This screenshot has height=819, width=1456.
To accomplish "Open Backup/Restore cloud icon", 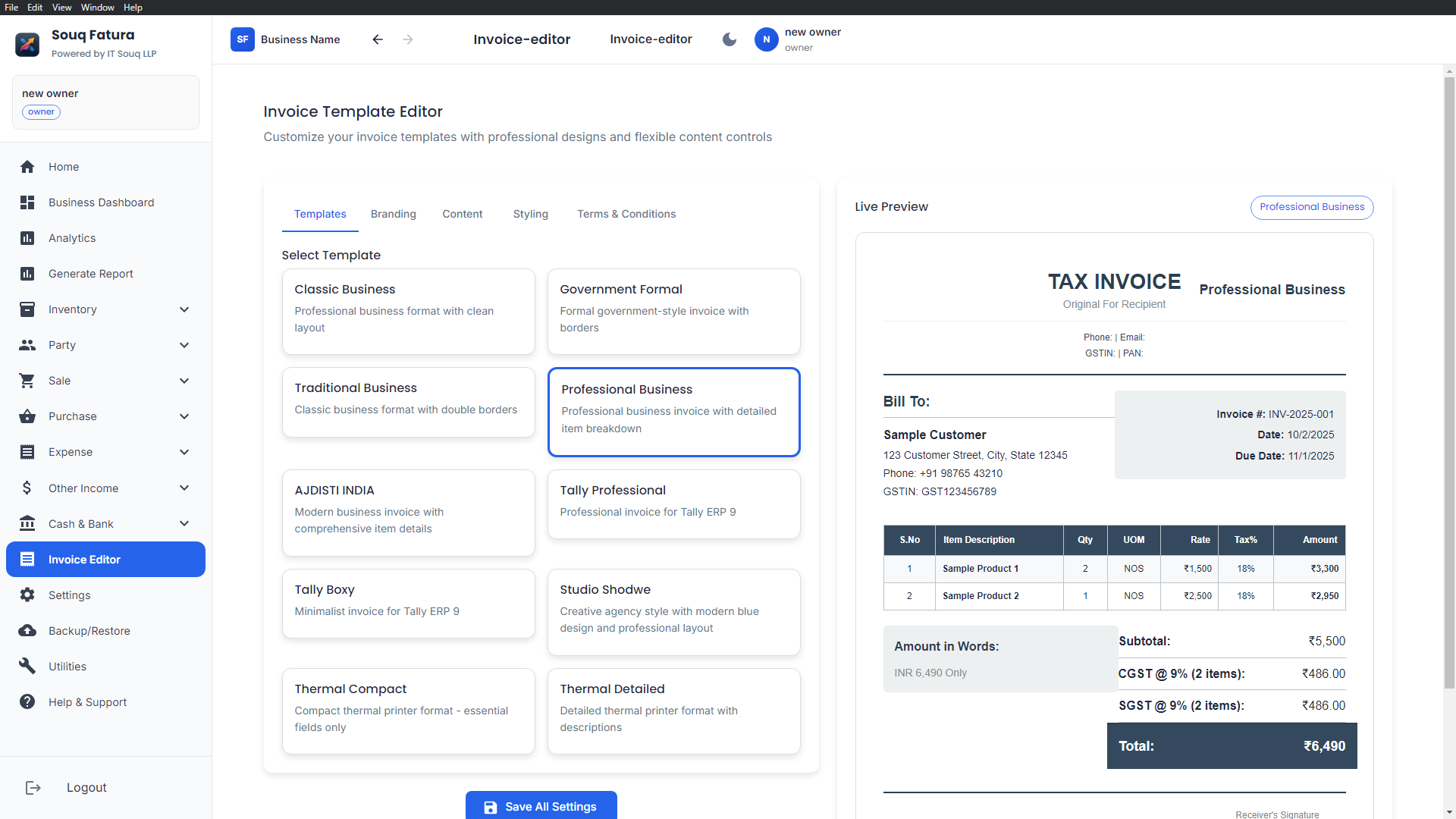I will pyautogui.click(x=27, y=631).
